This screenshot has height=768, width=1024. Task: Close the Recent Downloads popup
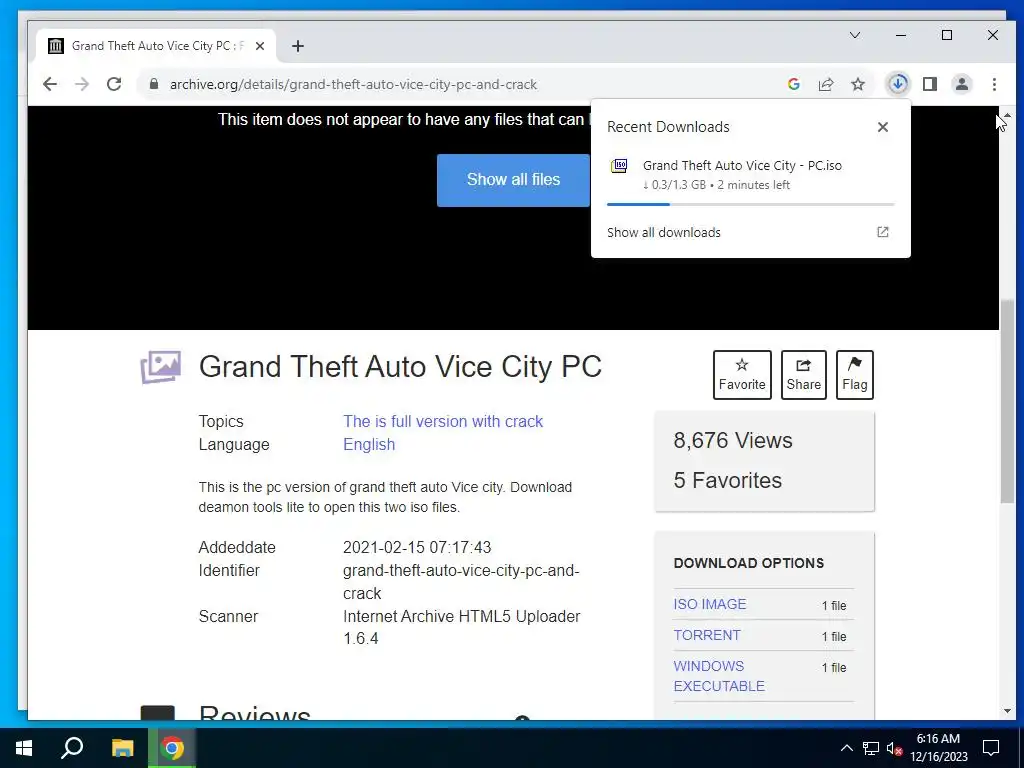pyautogui.click(x=883, y=127)
